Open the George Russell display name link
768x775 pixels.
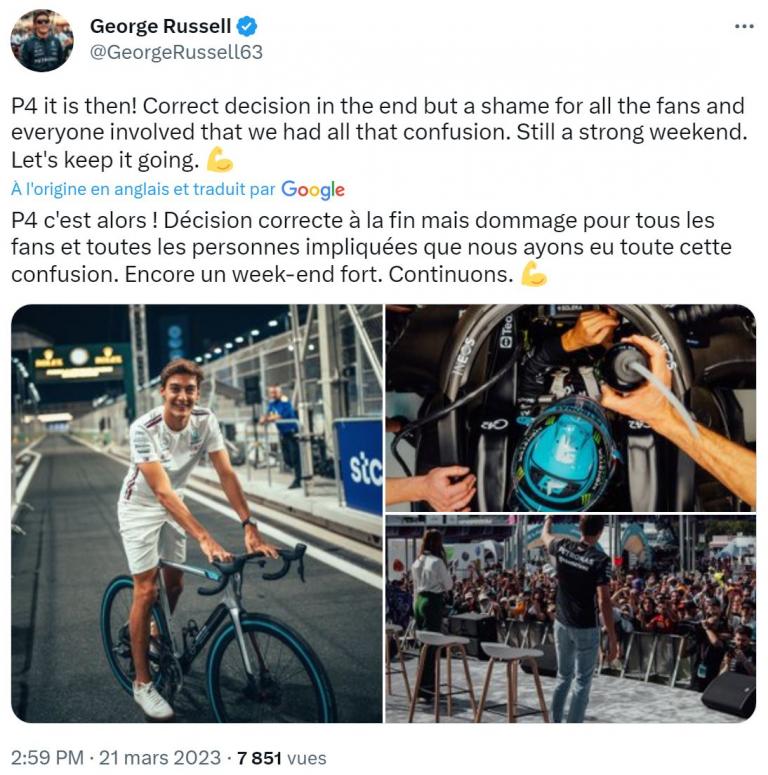tap(160, 26)
